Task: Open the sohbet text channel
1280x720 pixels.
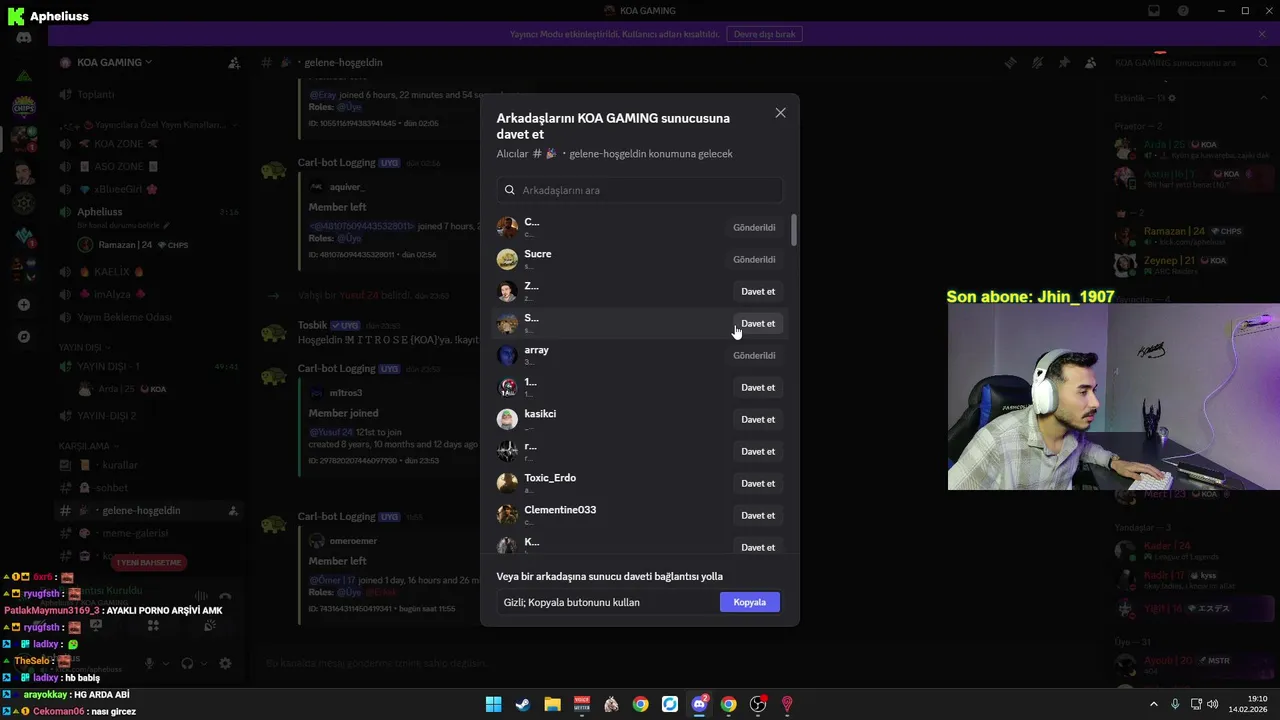Action: pos(148,488)
